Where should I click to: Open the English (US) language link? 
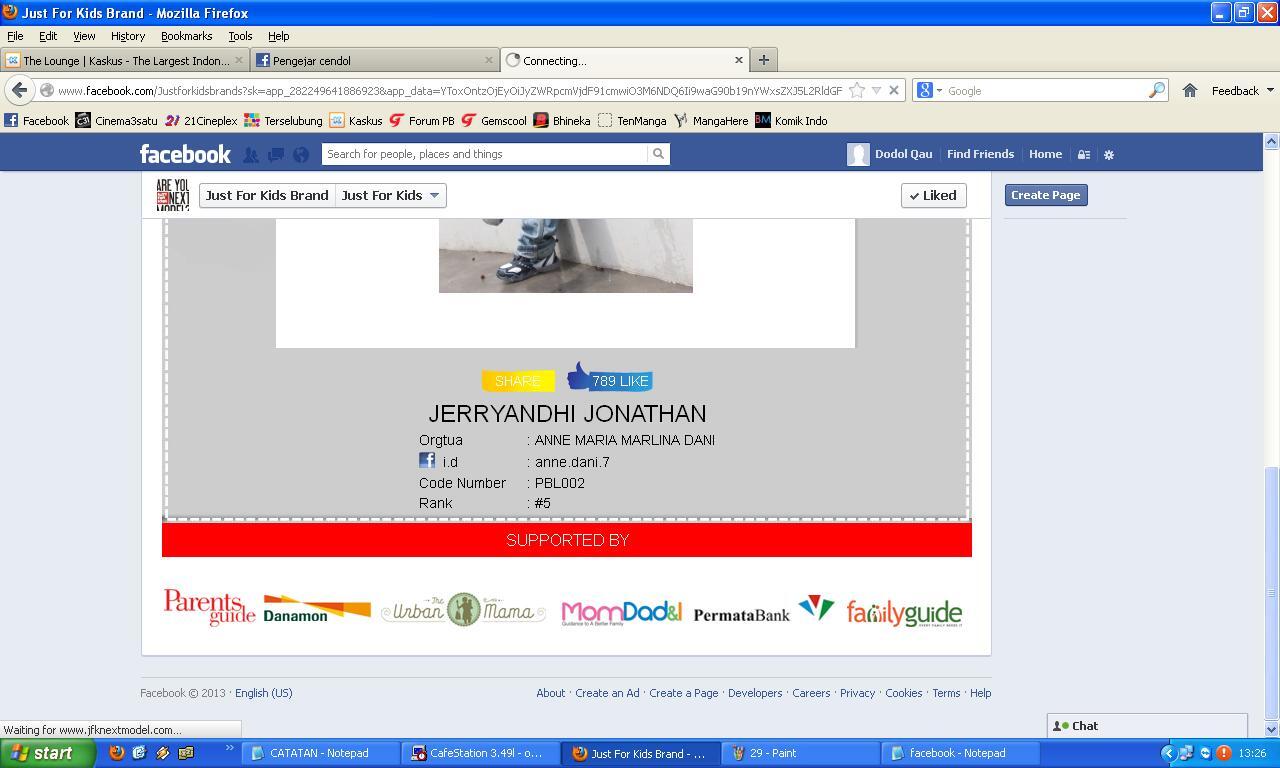[264, 693]
